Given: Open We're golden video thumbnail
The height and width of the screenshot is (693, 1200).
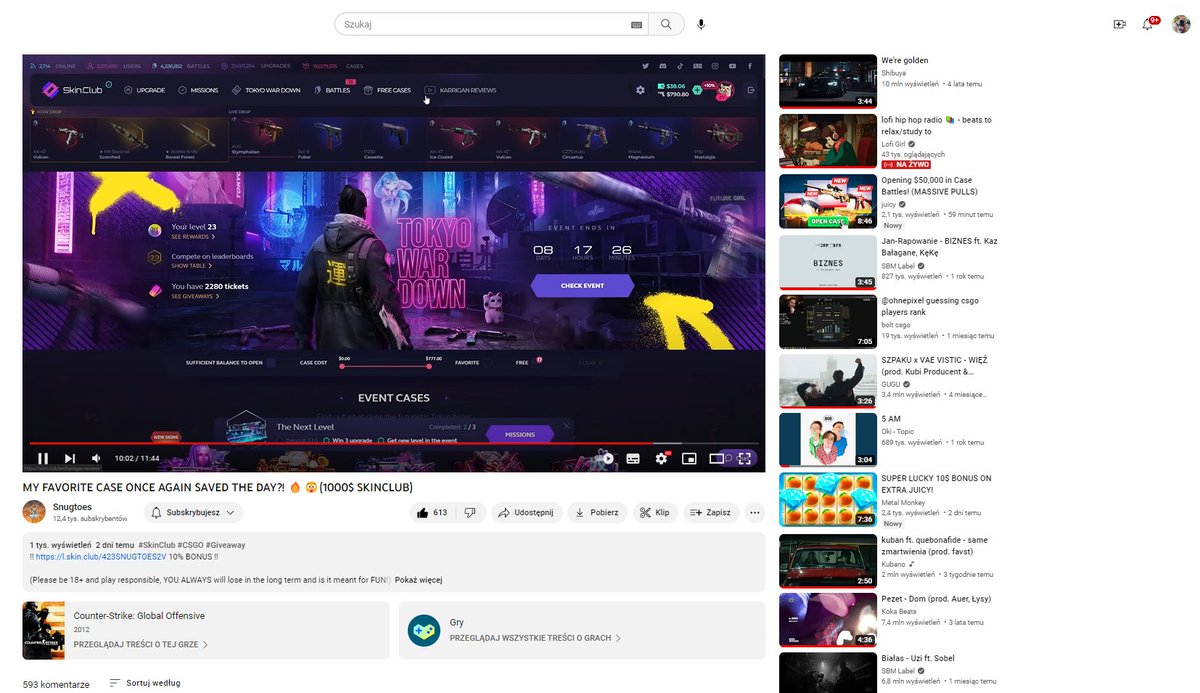Looking at the screenshot, I should click(x=828, y=81).
